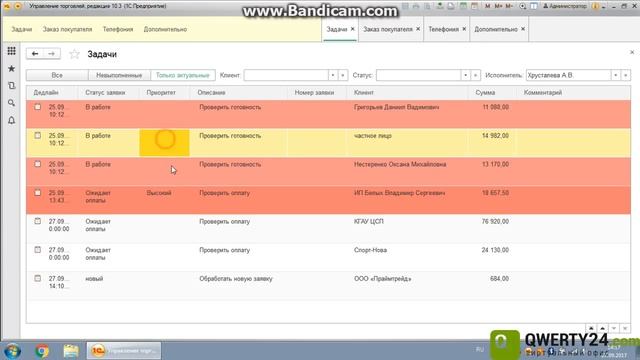Click the Search magnifier in left sidebar
The height and width of the screenshot is (360, 640).
(x=11, y=103)
